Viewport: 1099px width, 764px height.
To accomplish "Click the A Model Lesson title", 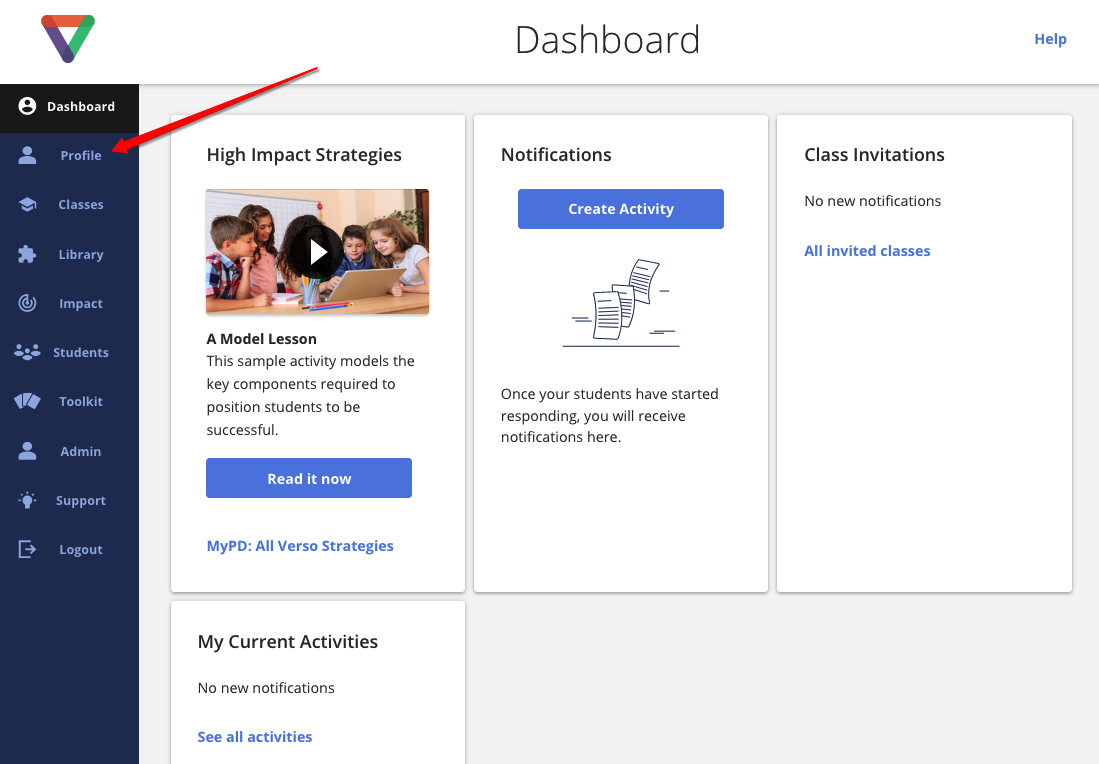I will coord(261,339).
